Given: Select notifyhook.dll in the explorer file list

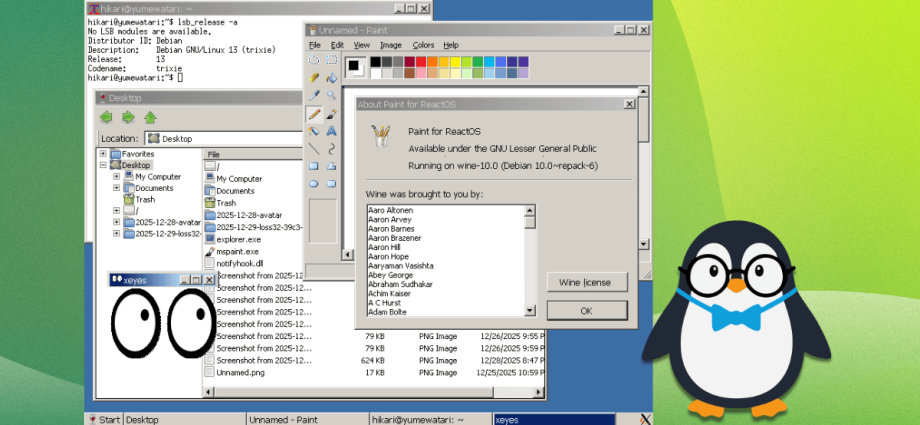Looking at the screenshot, I should tap(233, 264).
